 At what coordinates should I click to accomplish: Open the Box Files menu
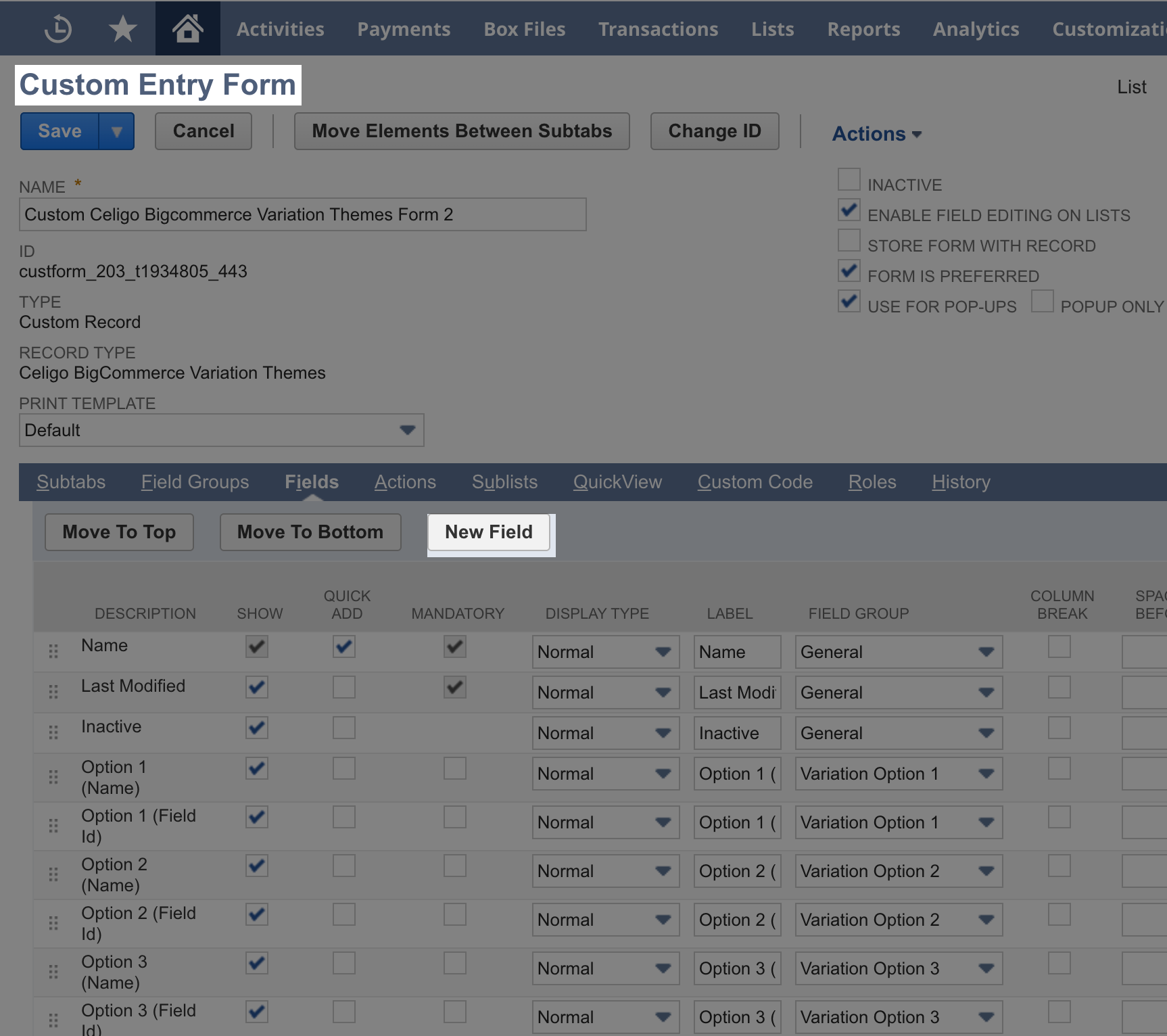pos(525,29)
